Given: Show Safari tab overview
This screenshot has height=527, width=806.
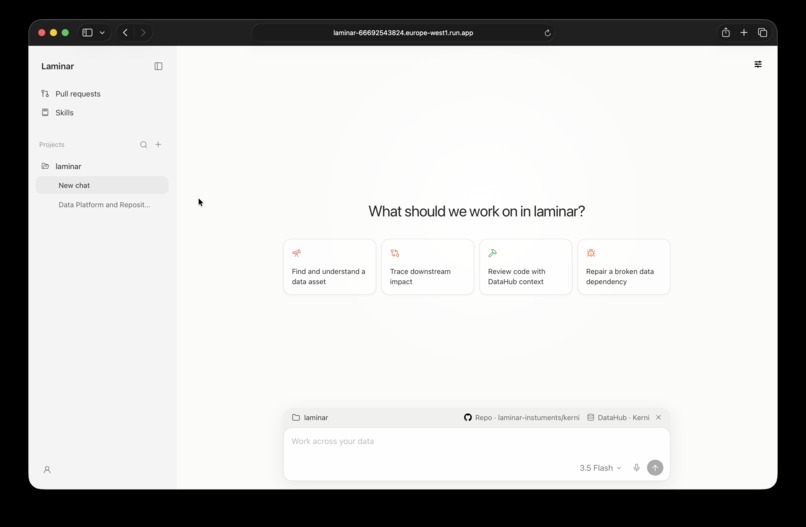Looking at the screenshot, I should [x=762, y=32].
